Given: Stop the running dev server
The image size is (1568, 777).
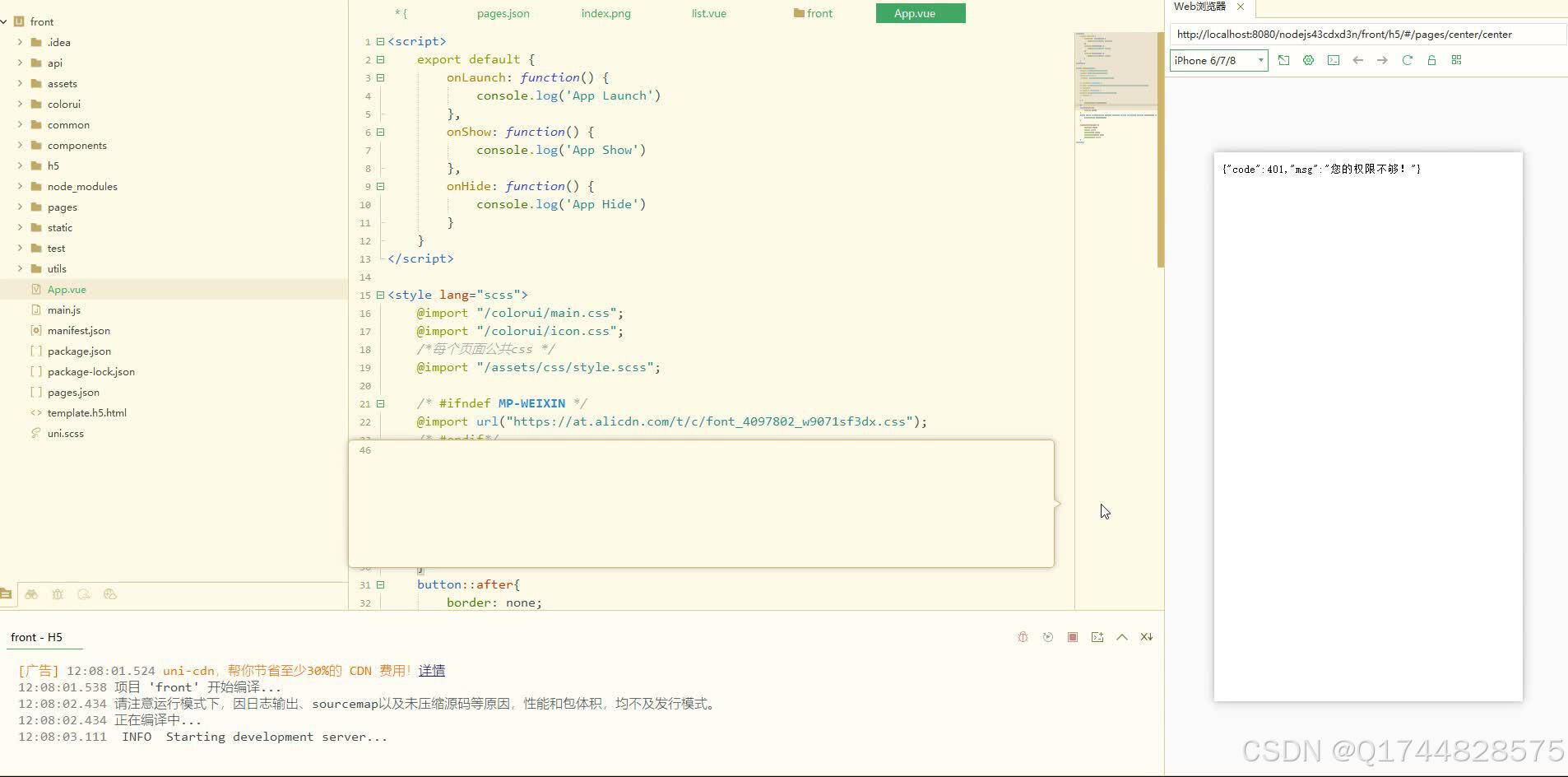Looking at the screenshot, I should click(x=1073, y=637).
